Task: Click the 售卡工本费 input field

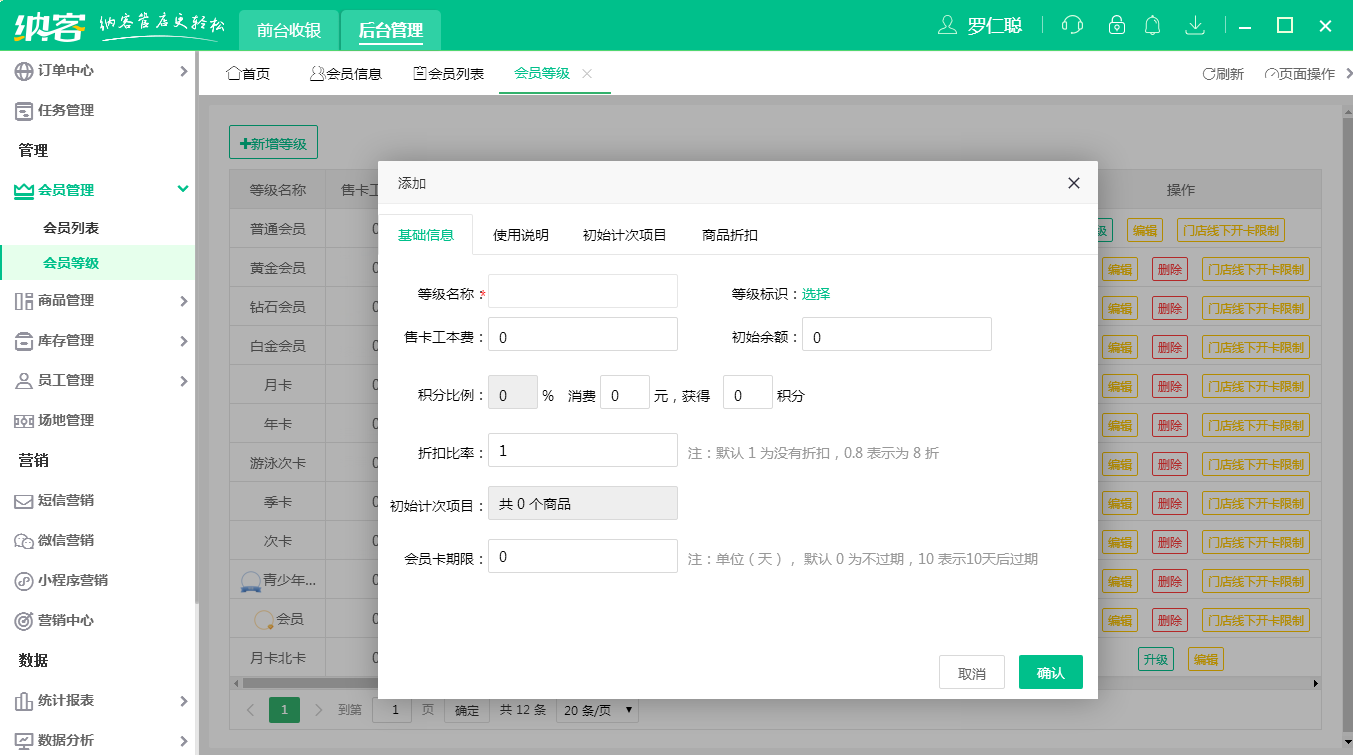Action: [583, 334]
